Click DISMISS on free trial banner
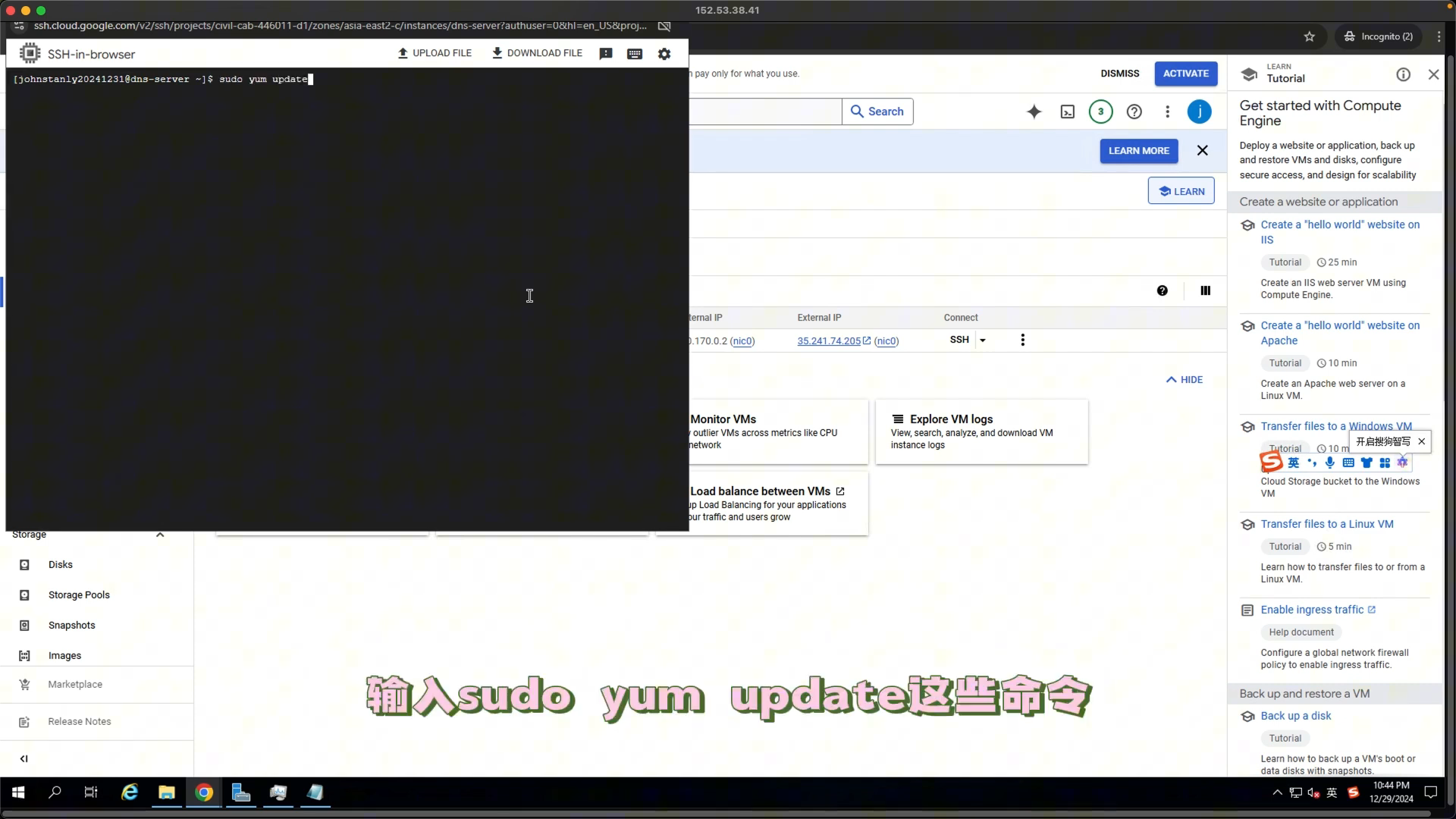Viewport: 1456px width, 819px height. pos(1120,74)
